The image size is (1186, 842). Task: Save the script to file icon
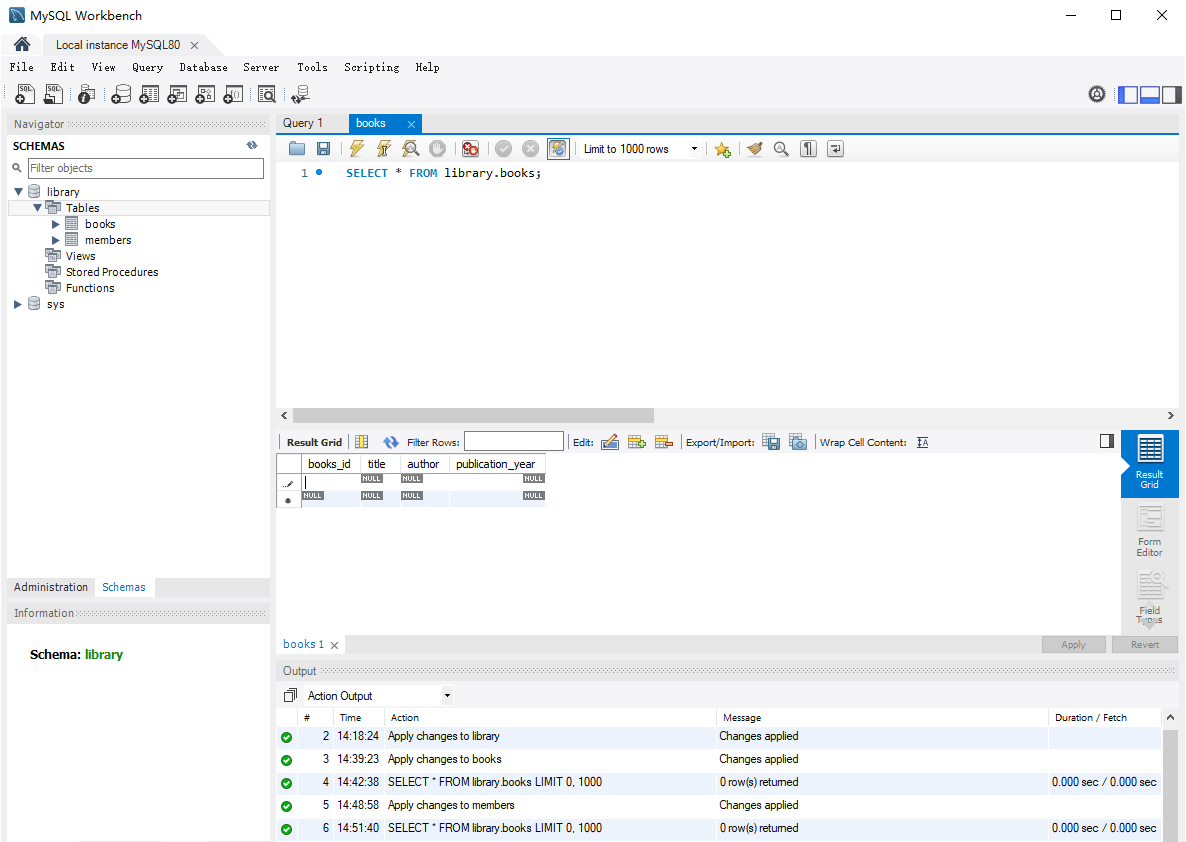323,149
